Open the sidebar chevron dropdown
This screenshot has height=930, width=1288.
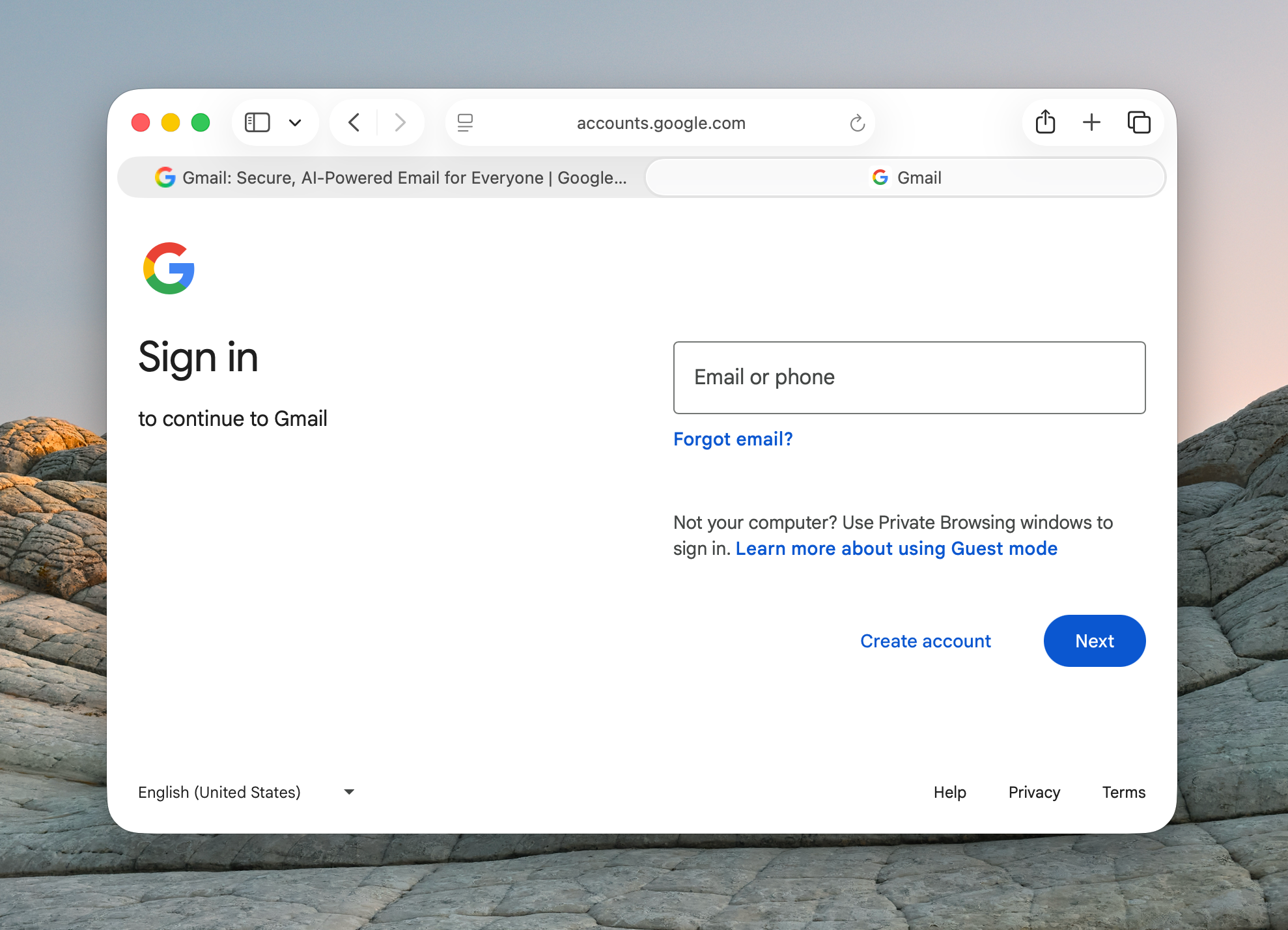296,122
